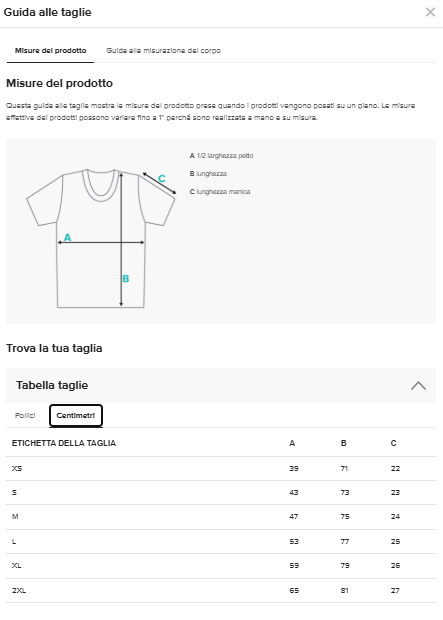Select the 2XL size row
443x620 pixels.
(221, 591)
